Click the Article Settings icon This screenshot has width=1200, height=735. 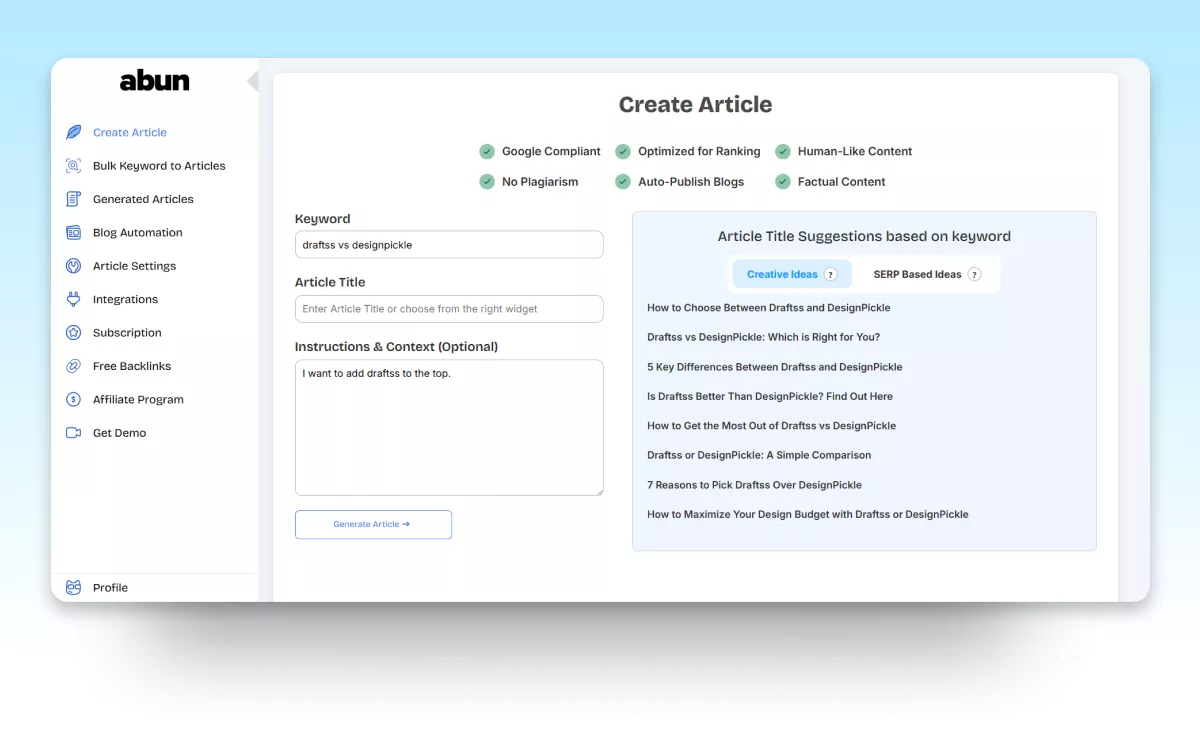click(x=73, y=266)
